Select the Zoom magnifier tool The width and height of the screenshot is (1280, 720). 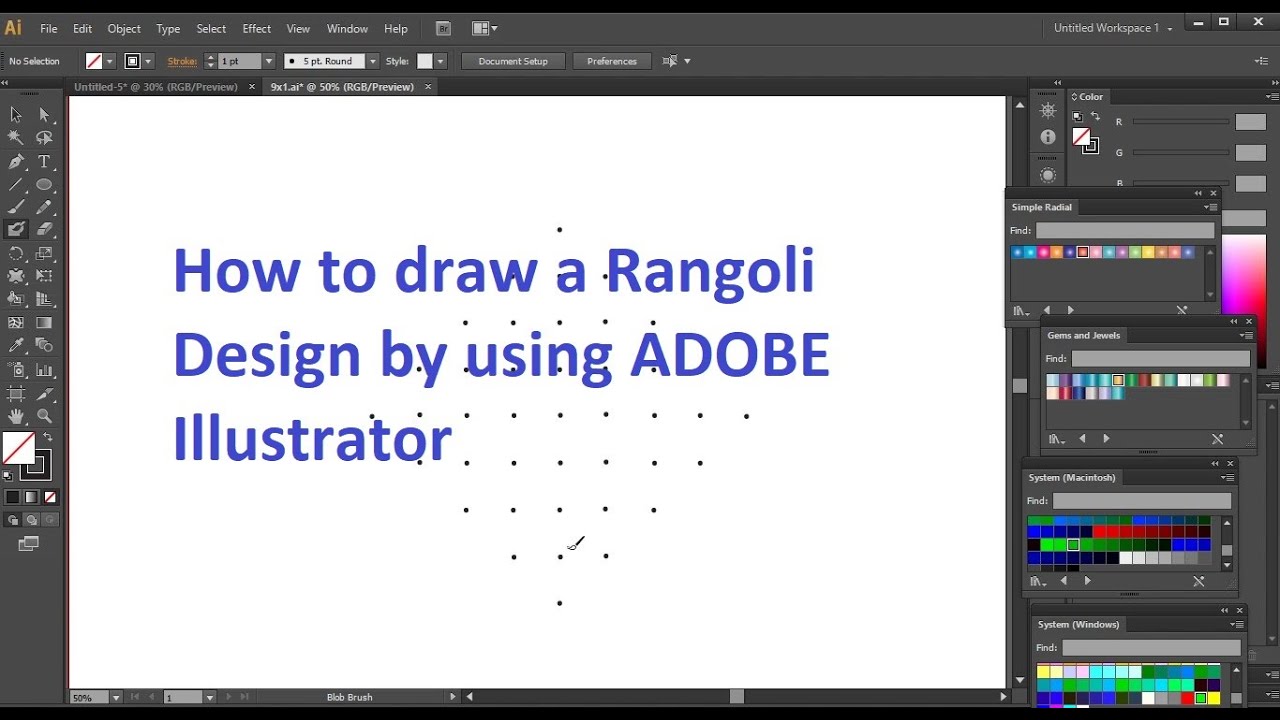44,416
